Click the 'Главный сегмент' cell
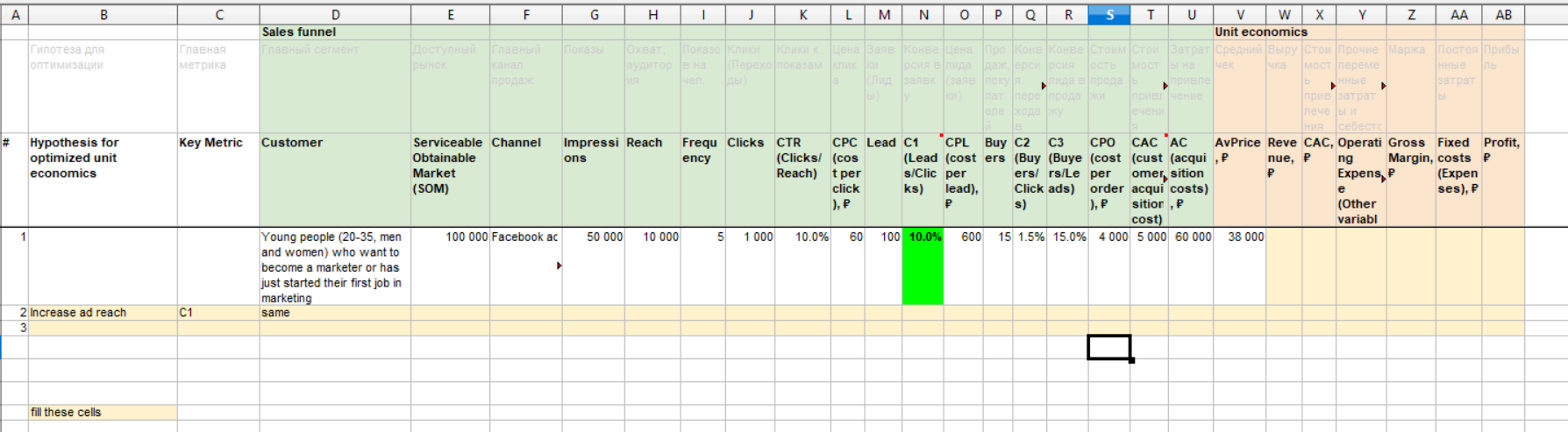The height and width of the screenshot is (432, 1568). pos(335,87)
